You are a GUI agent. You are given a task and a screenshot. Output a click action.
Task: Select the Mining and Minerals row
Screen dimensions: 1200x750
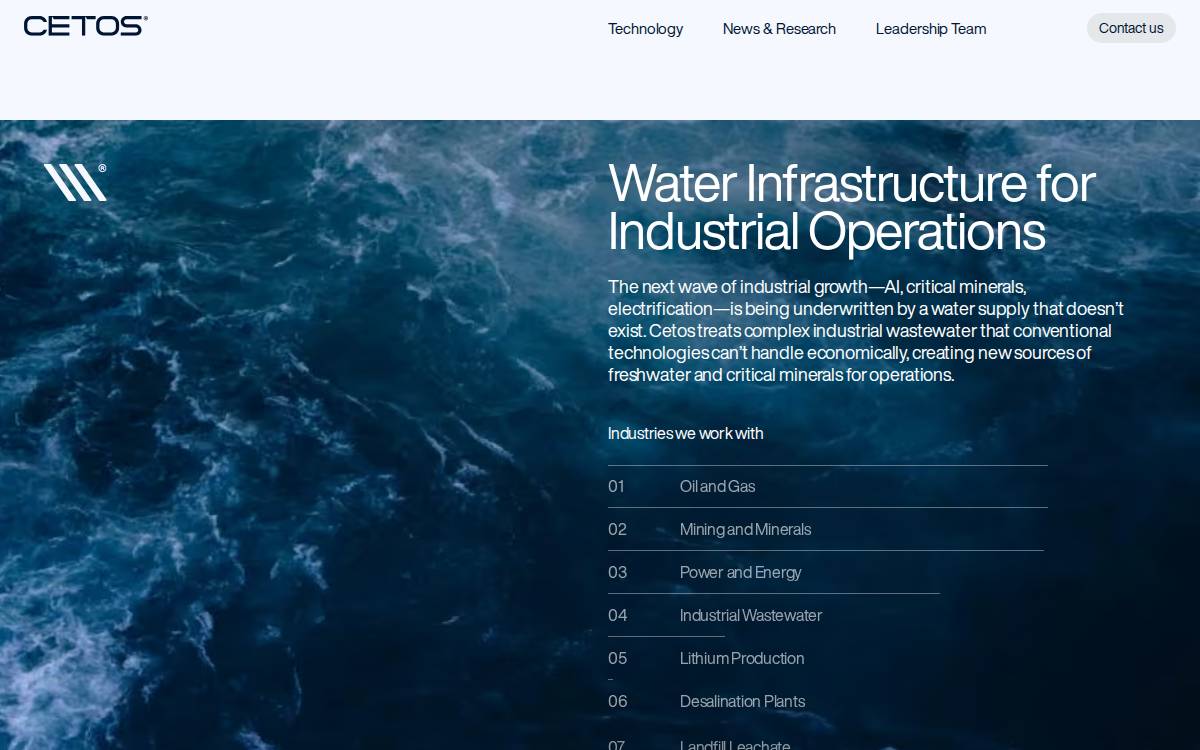[828, 530]
